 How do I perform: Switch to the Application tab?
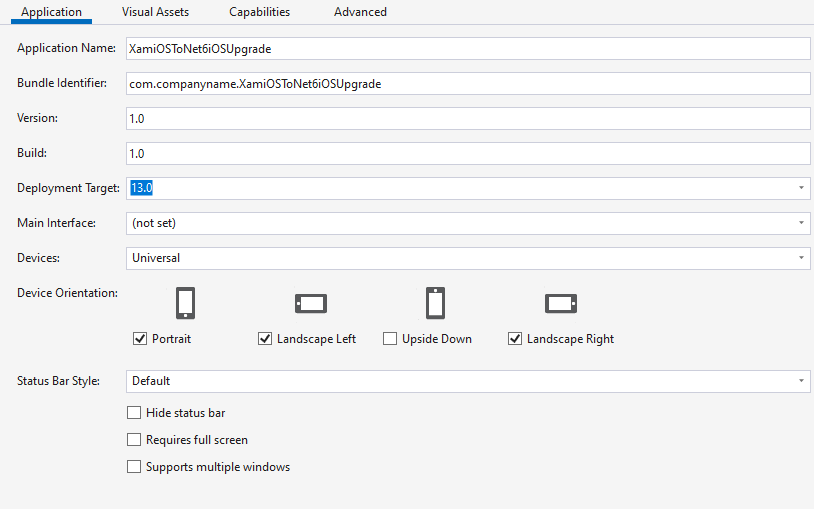coord(51,12)
